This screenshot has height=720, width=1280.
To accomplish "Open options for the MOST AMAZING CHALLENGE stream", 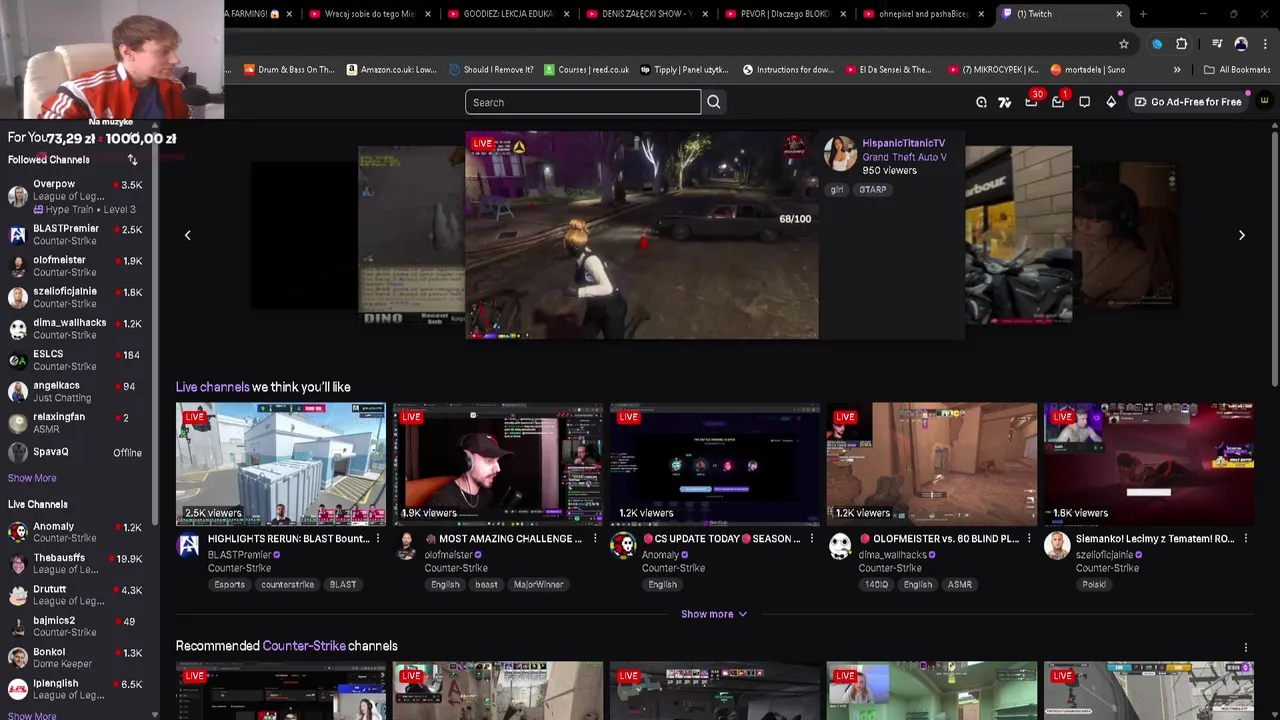I will coord(595,539).
